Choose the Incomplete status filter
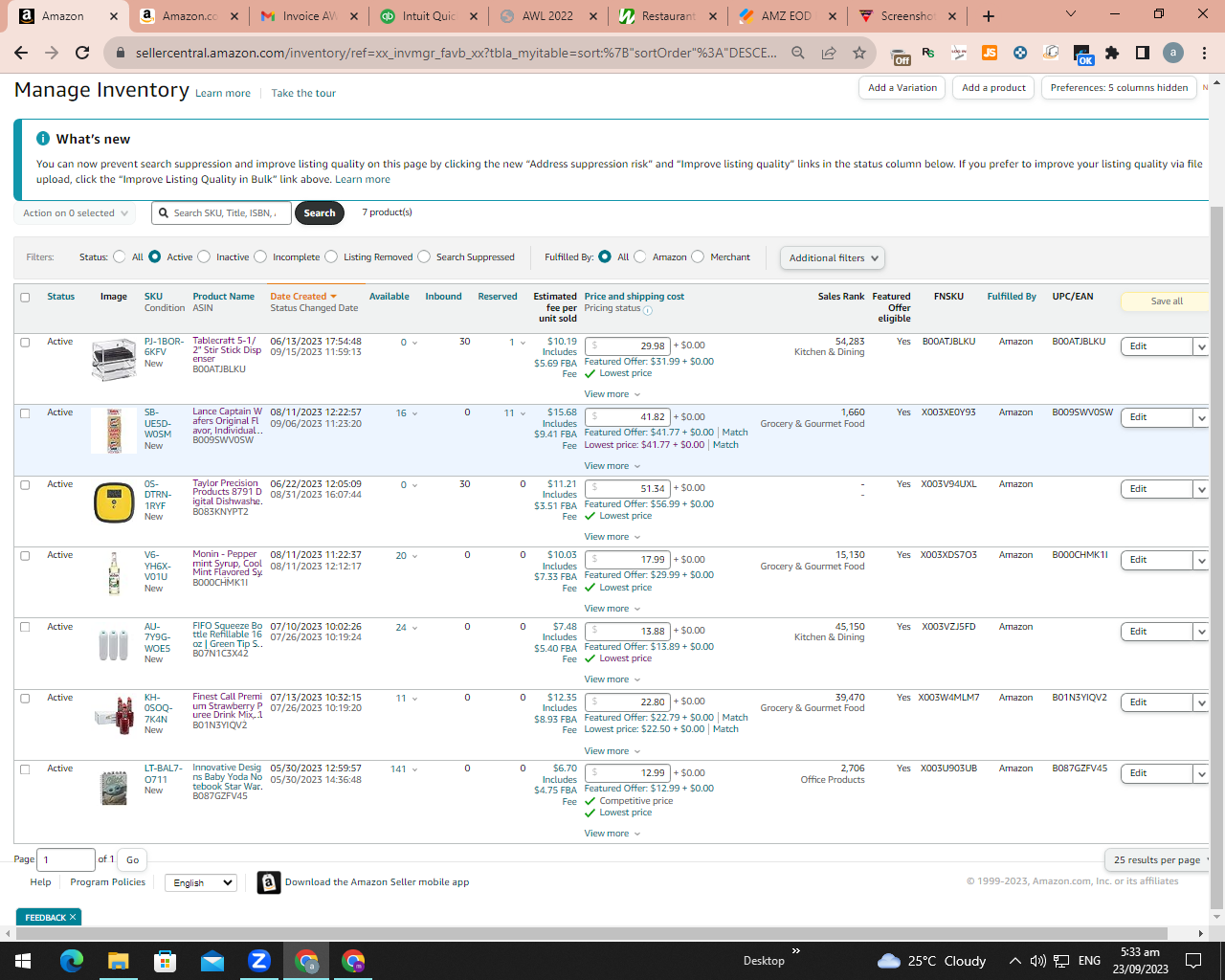The image size is (1225, 980). (260, 256)
